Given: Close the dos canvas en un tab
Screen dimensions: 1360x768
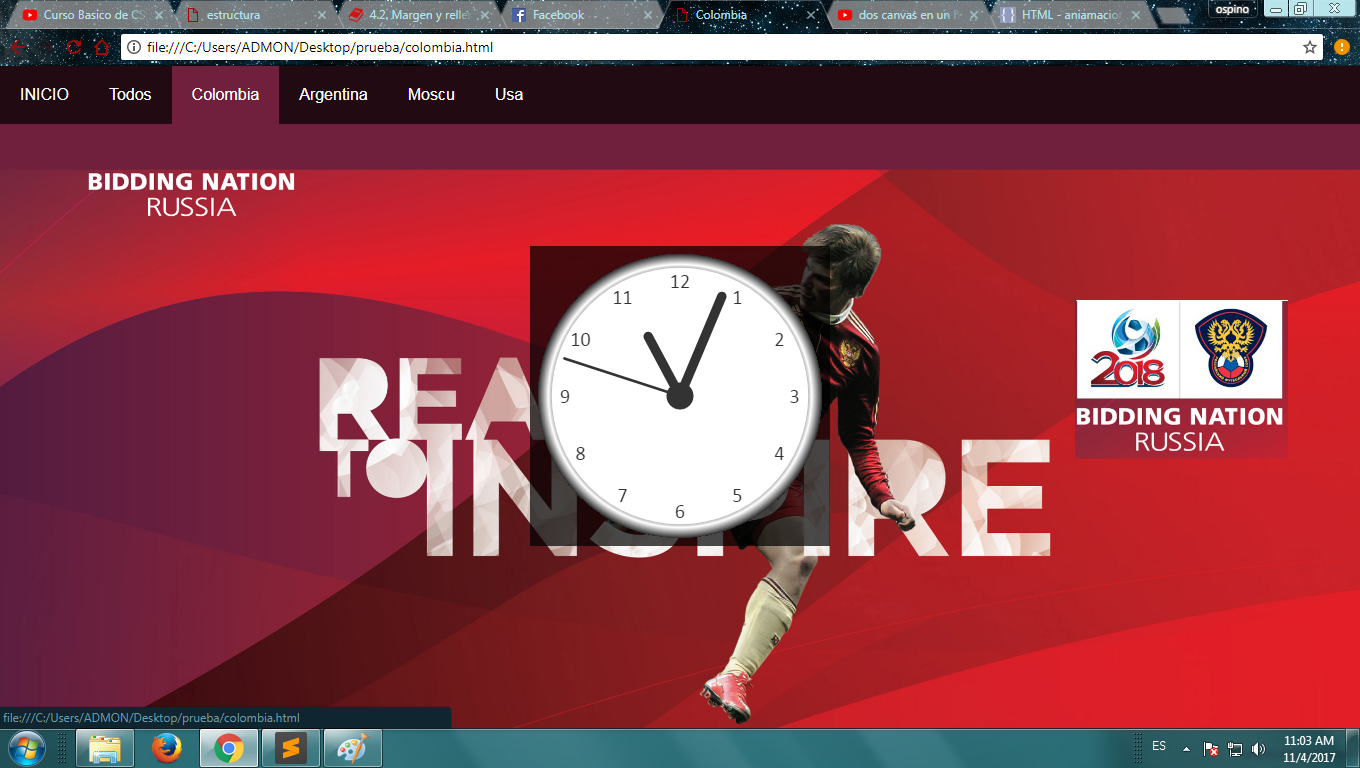Looking at the screenshot, I should click(x=975, y=15).
